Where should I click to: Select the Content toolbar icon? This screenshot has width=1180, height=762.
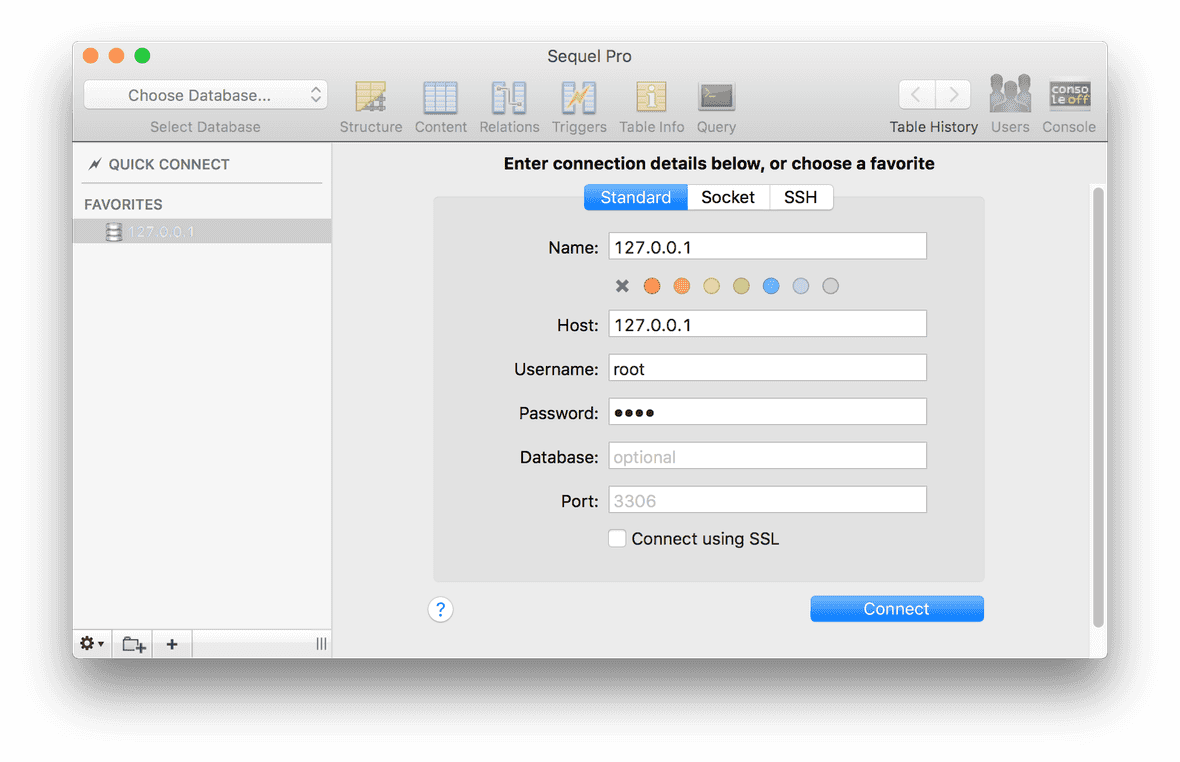(x=441, y=96)
